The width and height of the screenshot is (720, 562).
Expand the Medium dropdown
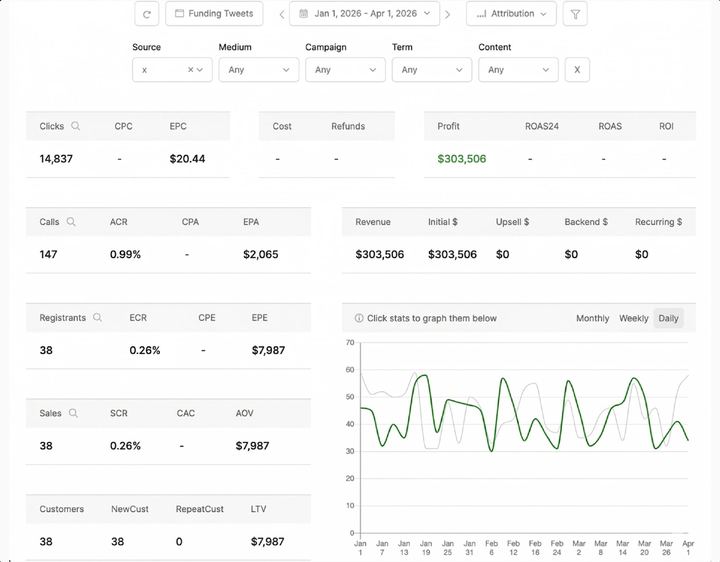pyautogui.click(x=259, y=70)
